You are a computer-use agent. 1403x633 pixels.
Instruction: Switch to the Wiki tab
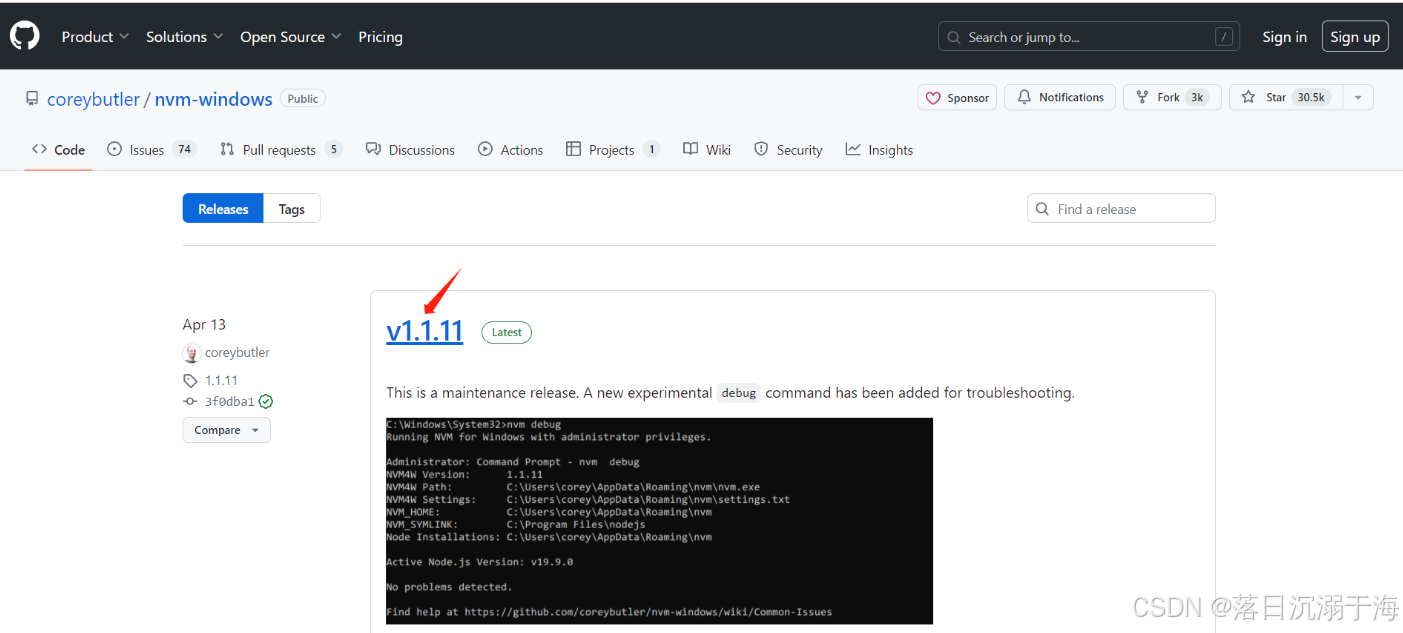point(707,150)
